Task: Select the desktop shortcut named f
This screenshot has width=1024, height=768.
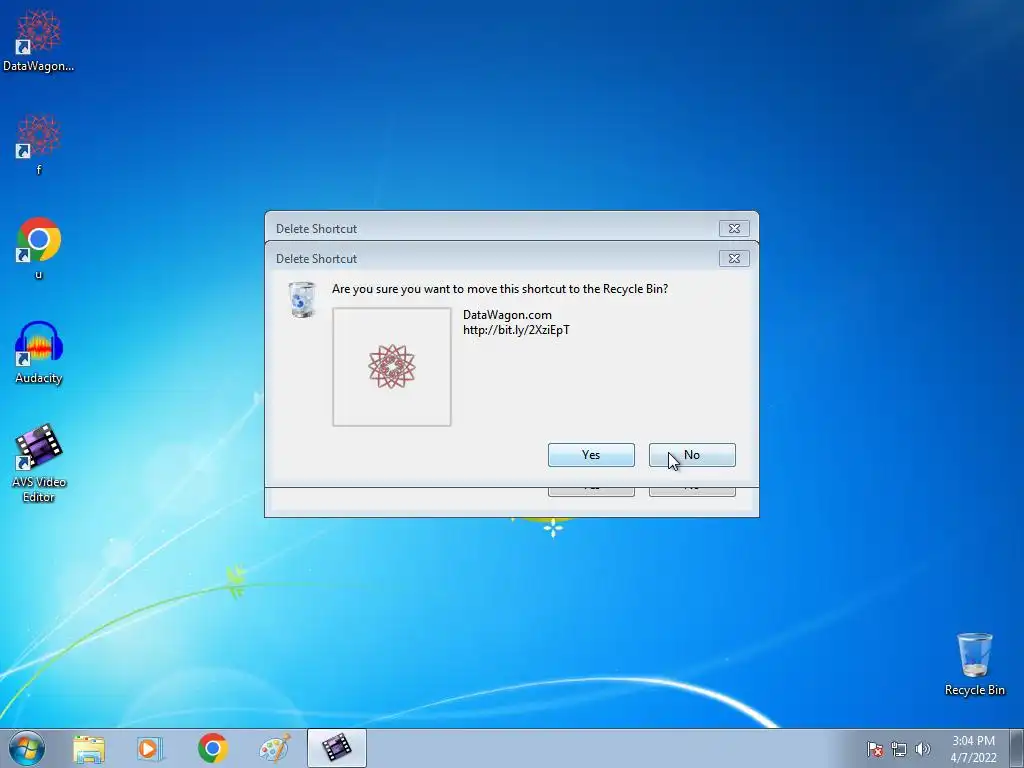Action: tap(39, 145)
